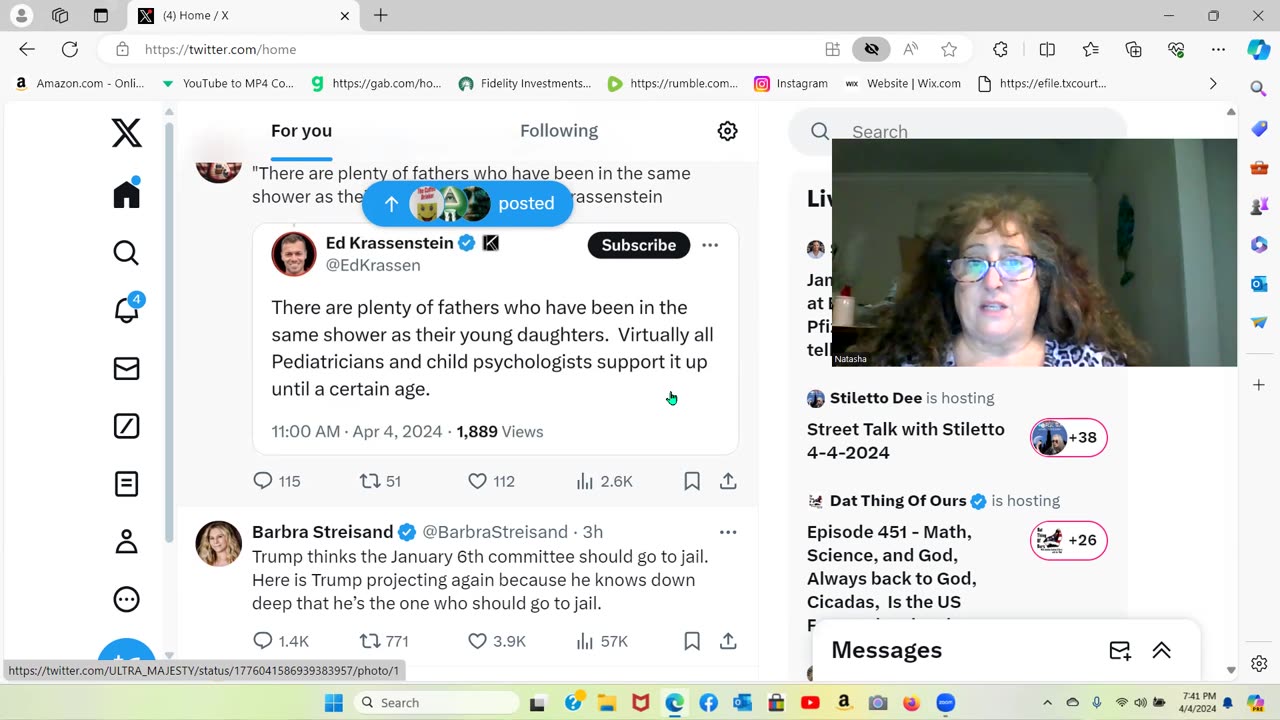The width and height of the screenshot is (1280, 720).
Task: Open Amazon.com favorites bookmark
Action: [80, 84]
